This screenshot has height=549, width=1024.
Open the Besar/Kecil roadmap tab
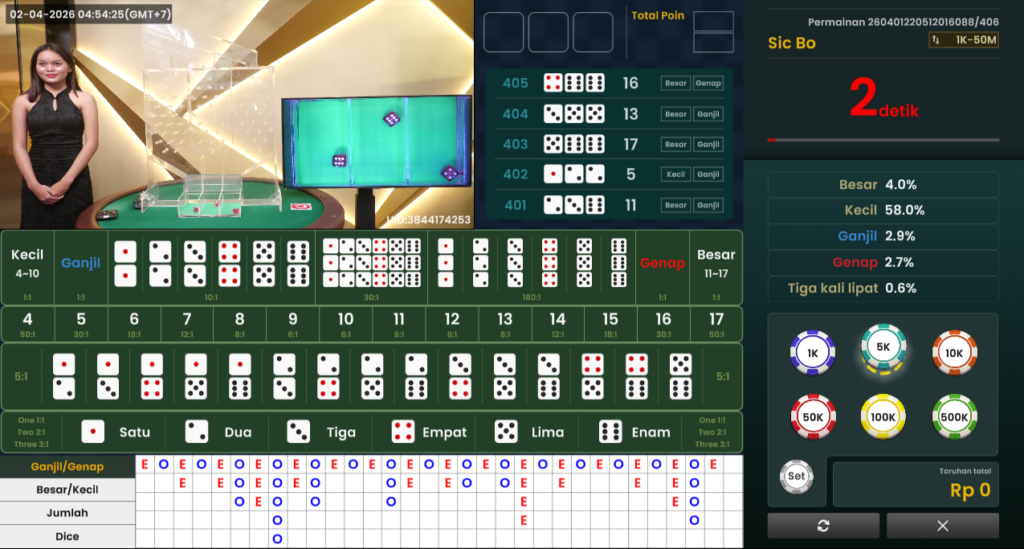pyautogui.click(x=67, y=490)
